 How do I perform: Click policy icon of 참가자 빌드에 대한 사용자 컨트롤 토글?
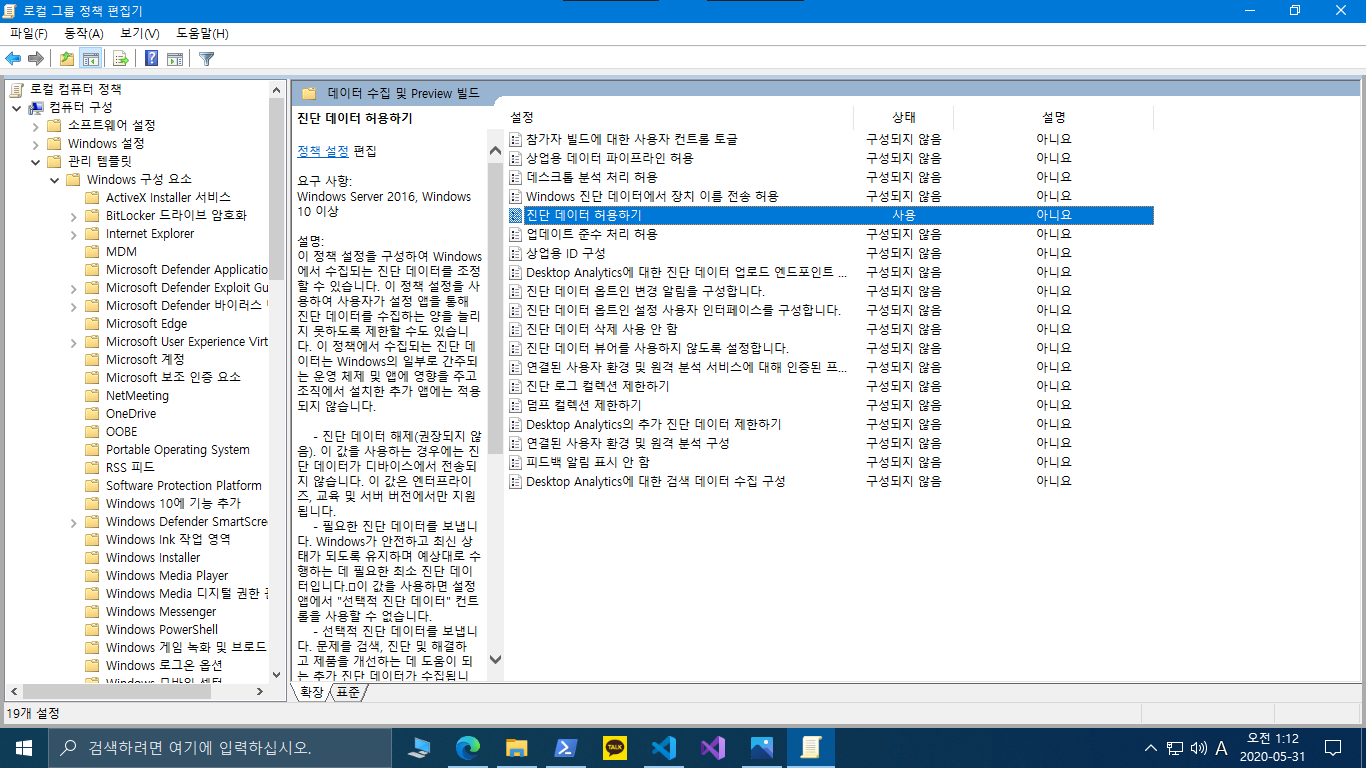coord(516,139)
